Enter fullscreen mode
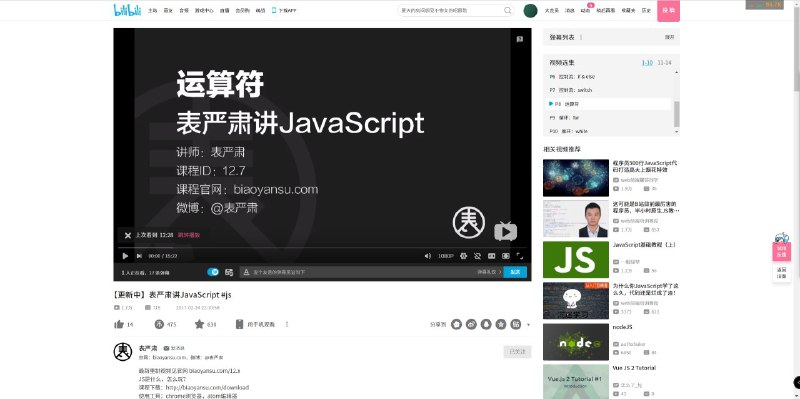 [x=520, y=256]
